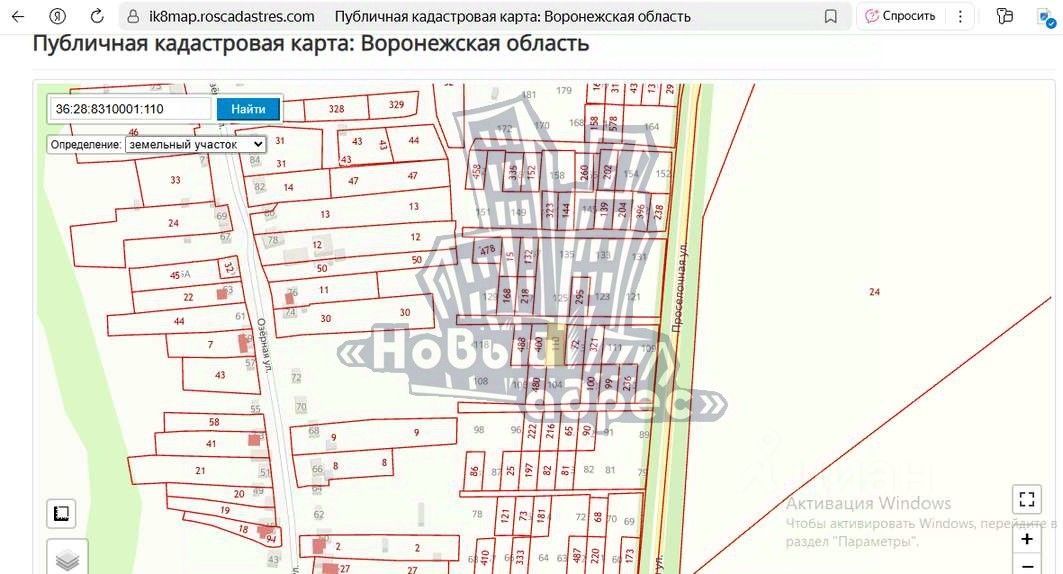Click parcel labeled 478
The height and width of the screenshot is (574, 1063).
(x=487, y=249)
